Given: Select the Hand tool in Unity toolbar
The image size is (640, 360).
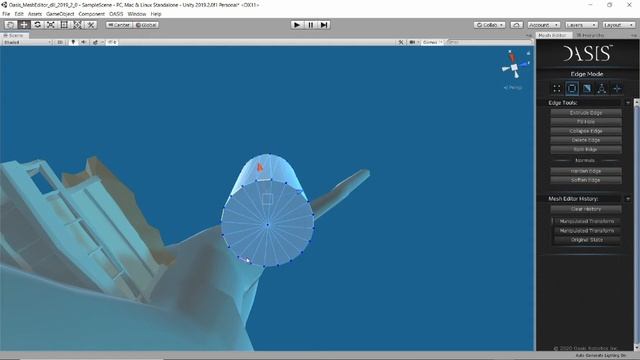Looking at the screenshot, I should pyautogui.click(x=10, y=25).
